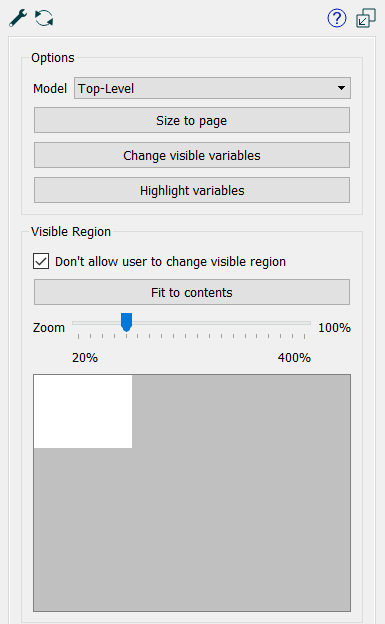The height and width of the screenshot is (624, 385).
Task: Click the 400% maximum zoom label
Action: pos(294,358)
